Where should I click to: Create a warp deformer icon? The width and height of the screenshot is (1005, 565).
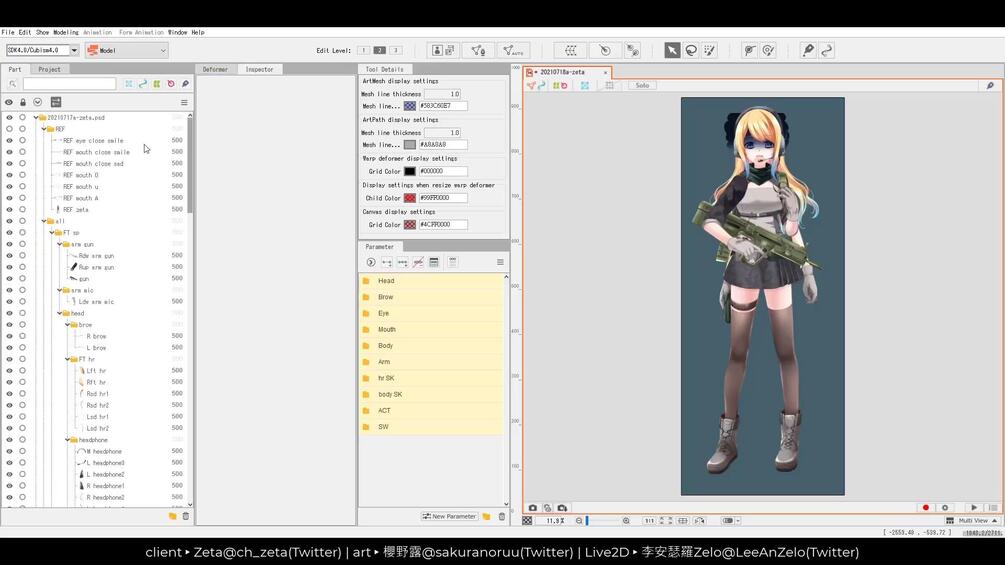pos(570,50)
